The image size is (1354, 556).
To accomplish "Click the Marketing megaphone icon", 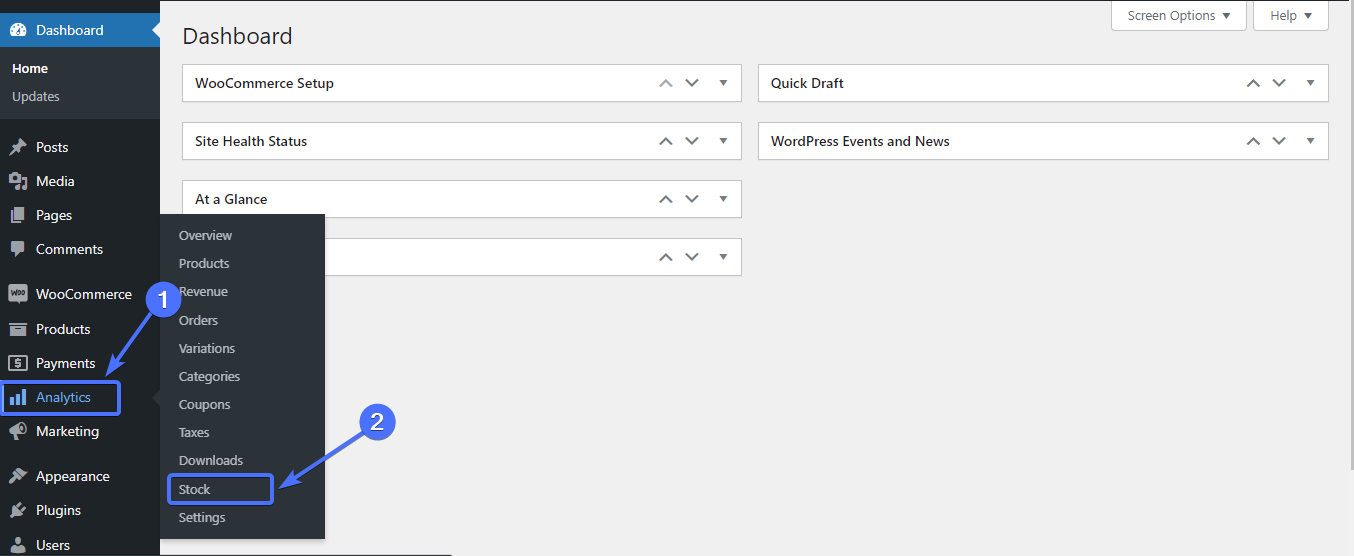I will pos(18,432).
